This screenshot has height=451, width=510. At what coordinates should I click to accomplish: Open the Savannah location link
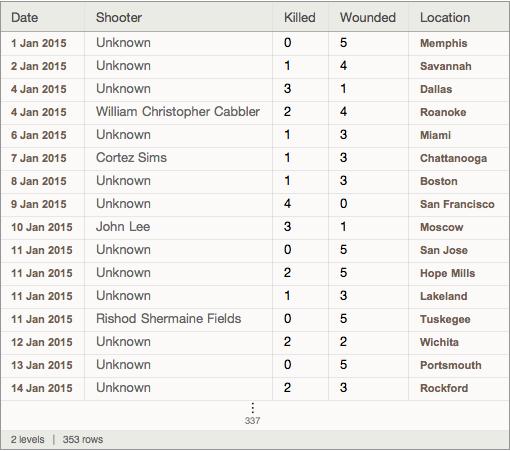click(x=446, y=66)
